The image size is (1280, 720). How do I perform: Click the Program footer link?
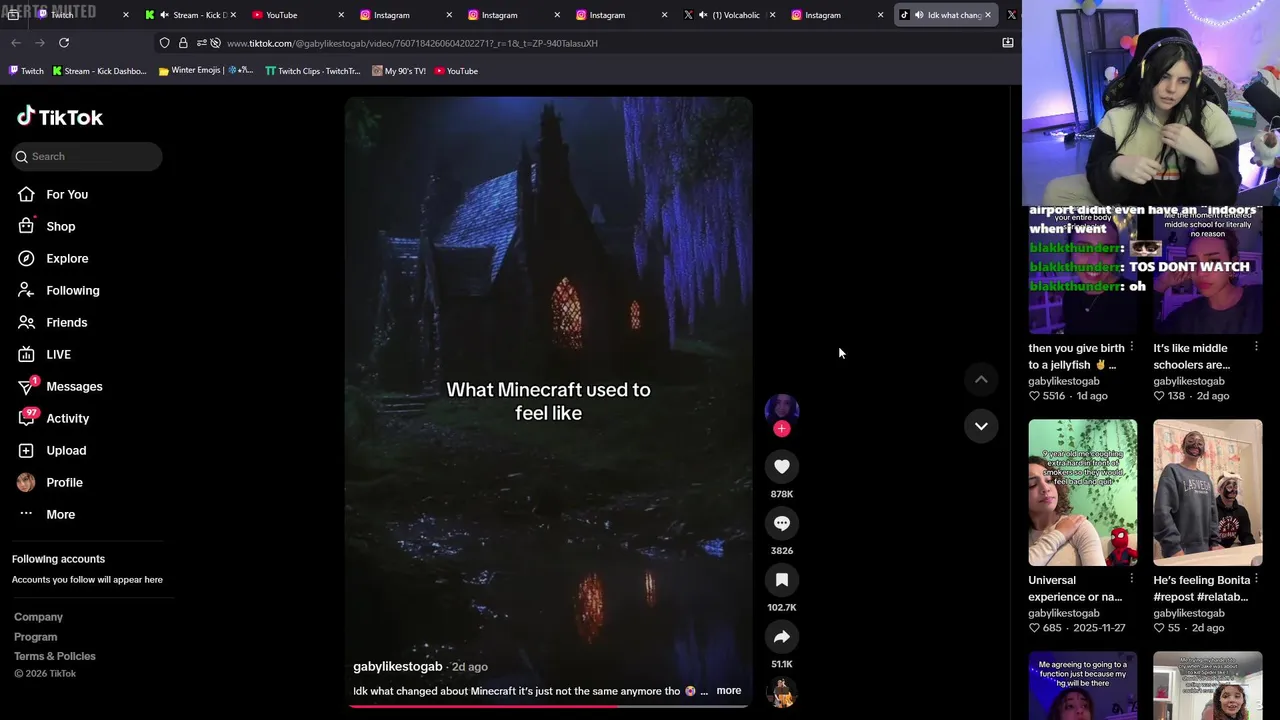point(35,637)
